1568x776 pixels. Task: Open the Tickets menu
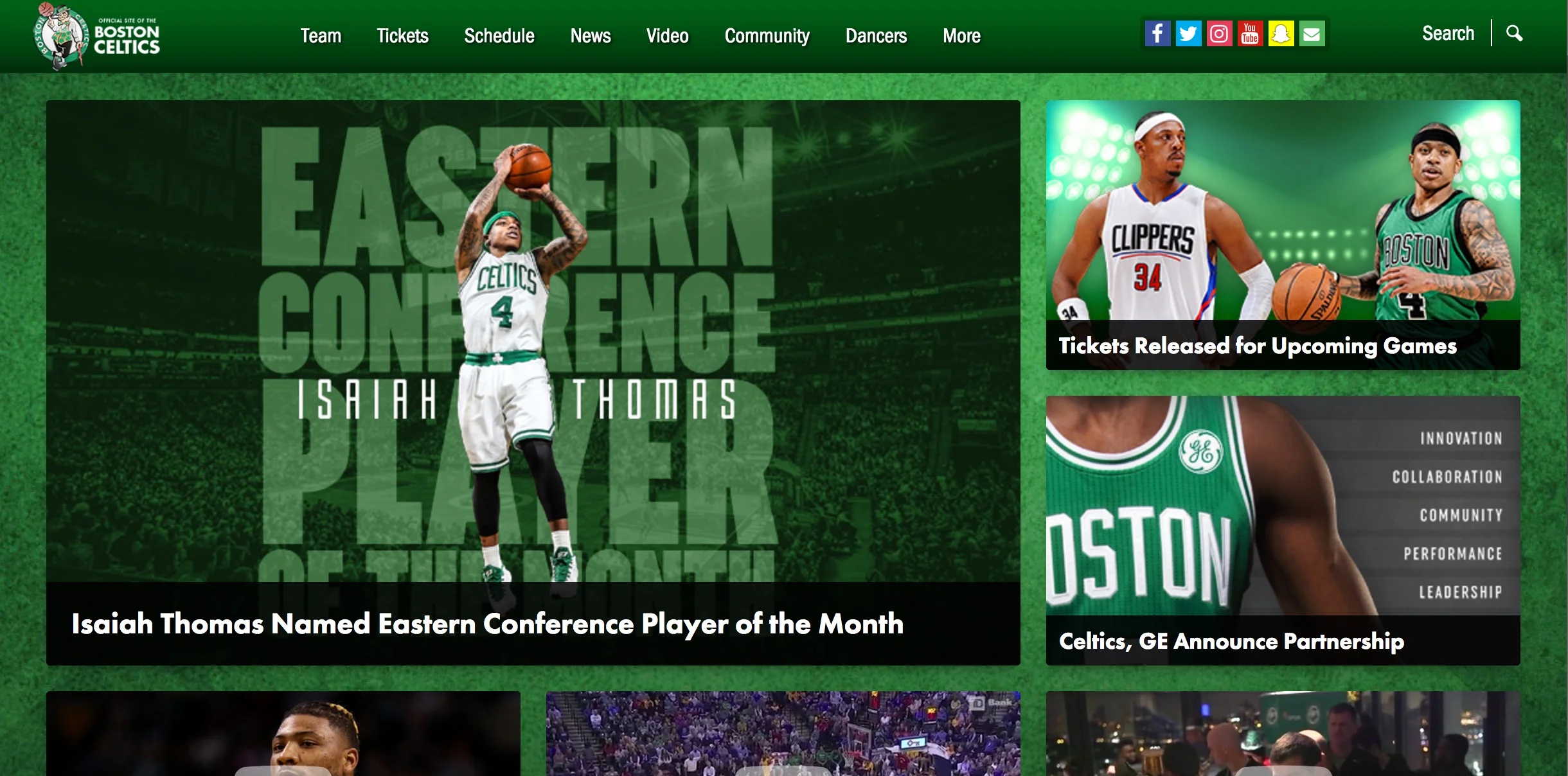point(402,36)
